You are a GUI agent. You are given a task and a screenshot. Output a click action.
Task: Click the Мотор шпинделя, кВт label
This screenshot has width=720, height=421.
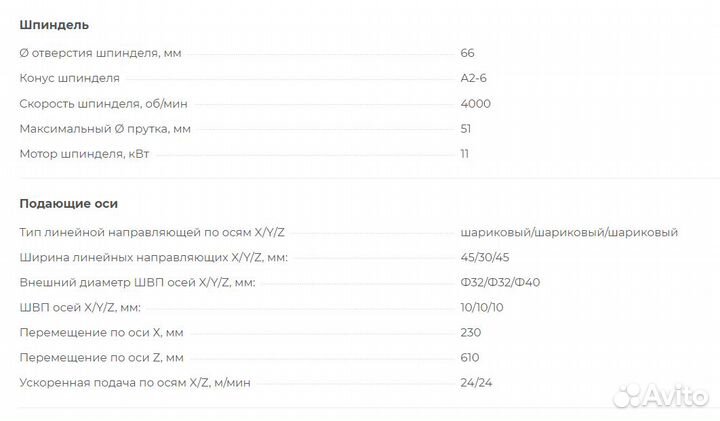tap(91, 153)
